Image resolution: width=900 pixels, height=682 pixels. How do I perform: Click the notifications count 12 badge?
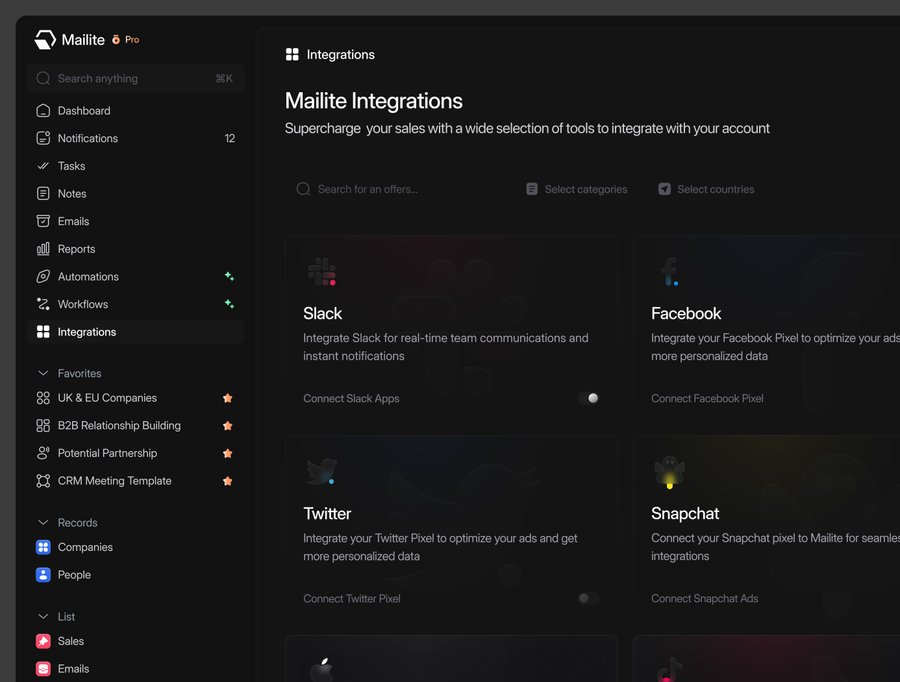tap(230, 138)
